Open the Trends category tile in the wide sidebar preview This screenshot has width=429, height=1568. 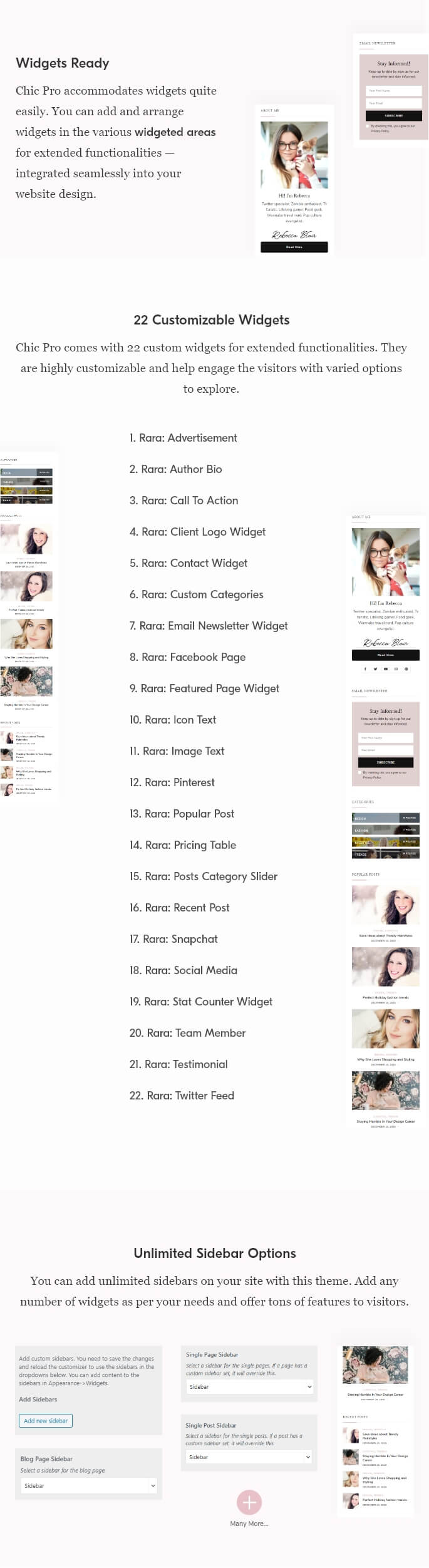pos(385,853)
